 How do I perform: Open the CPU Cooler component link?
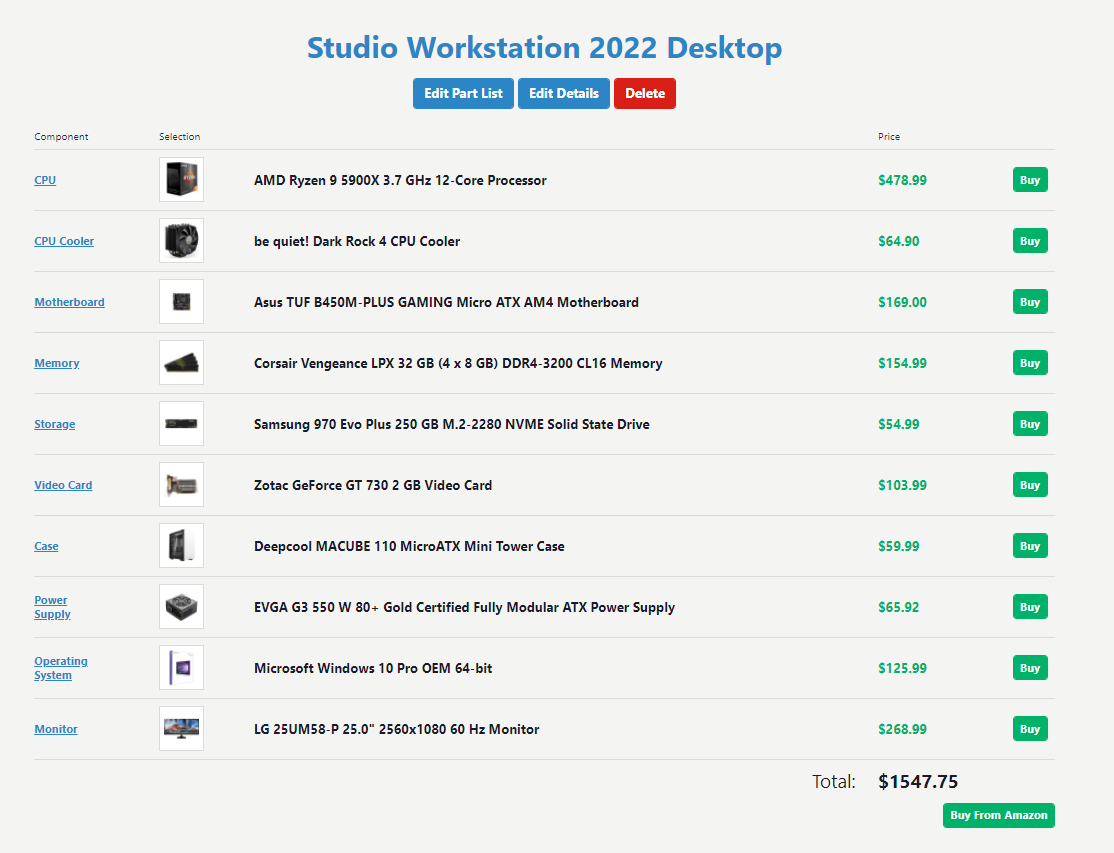64,241
